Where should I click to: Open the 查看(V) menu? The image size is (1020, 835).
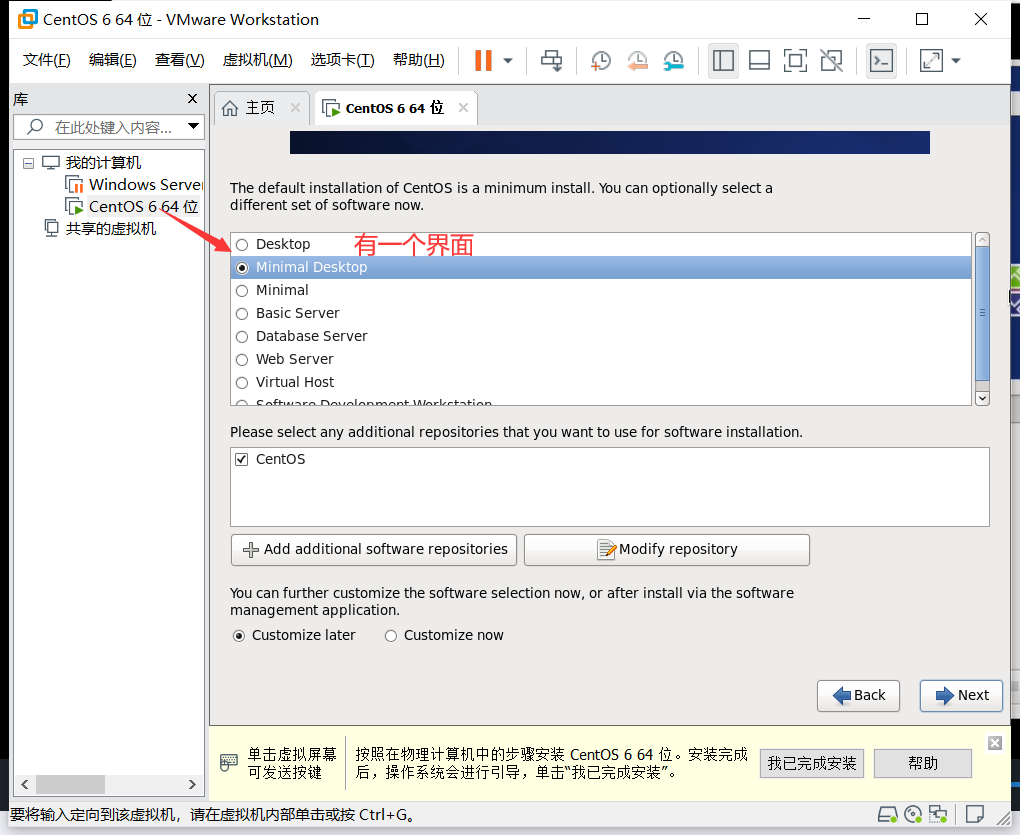tap(180, 60)
